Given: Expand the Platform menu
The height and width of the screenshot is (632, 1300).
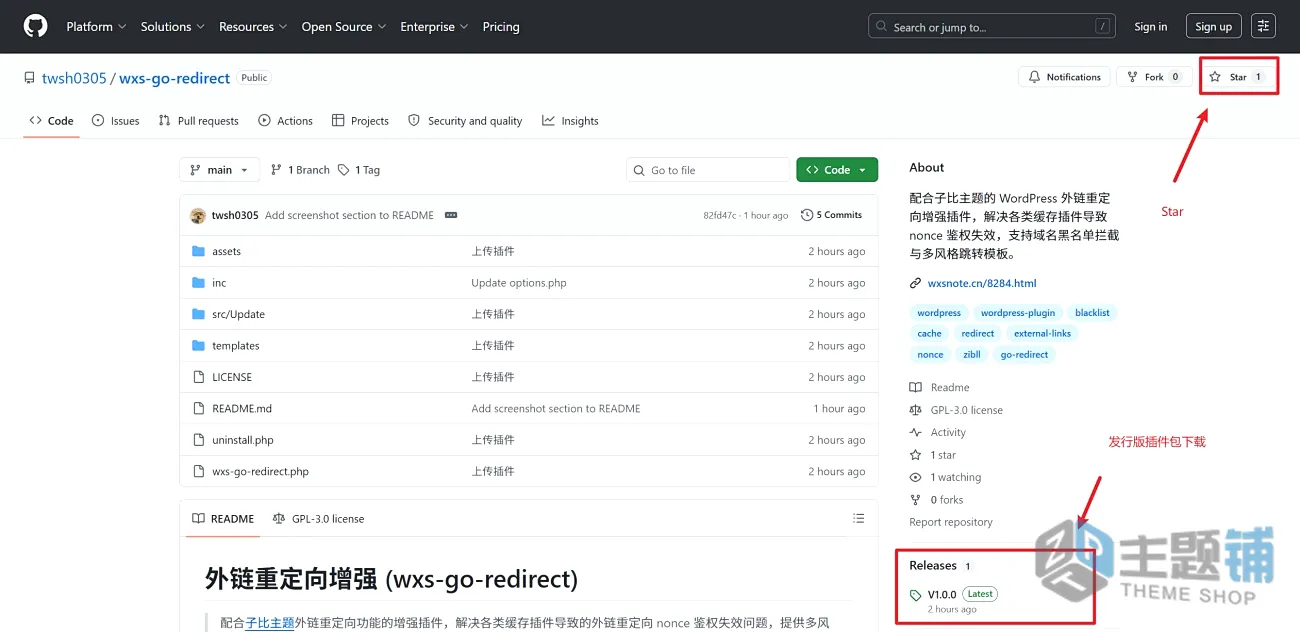Looking at the screenshot, I should coord(96,27).
